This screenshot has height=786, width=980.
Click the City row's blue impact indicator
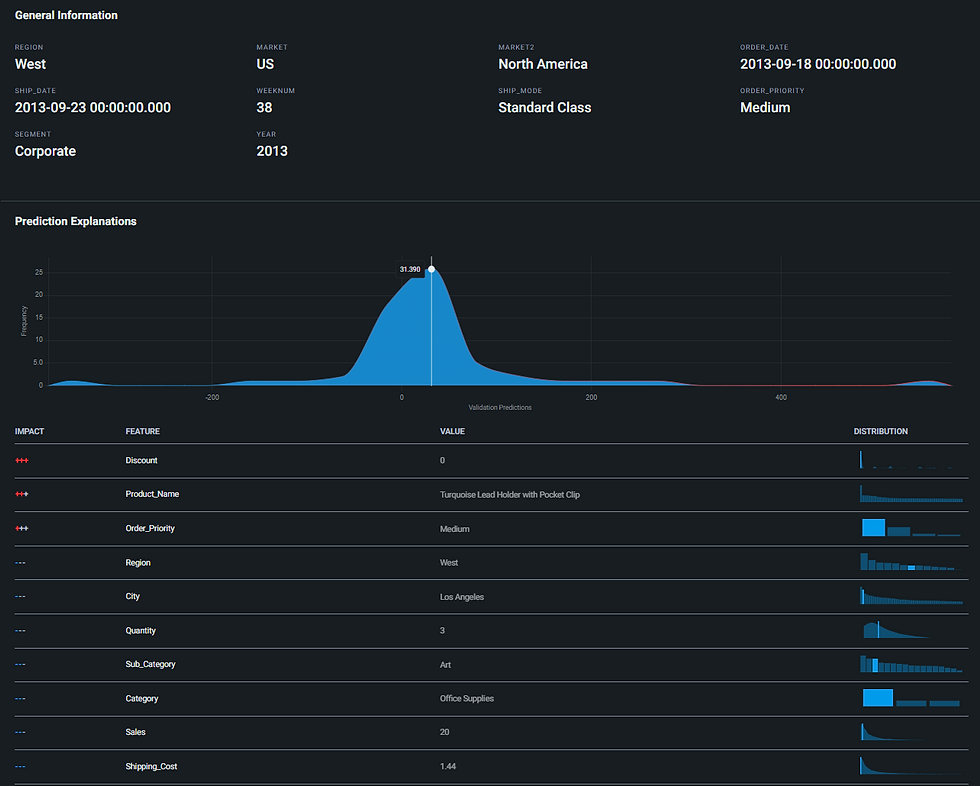pos(21,597)
